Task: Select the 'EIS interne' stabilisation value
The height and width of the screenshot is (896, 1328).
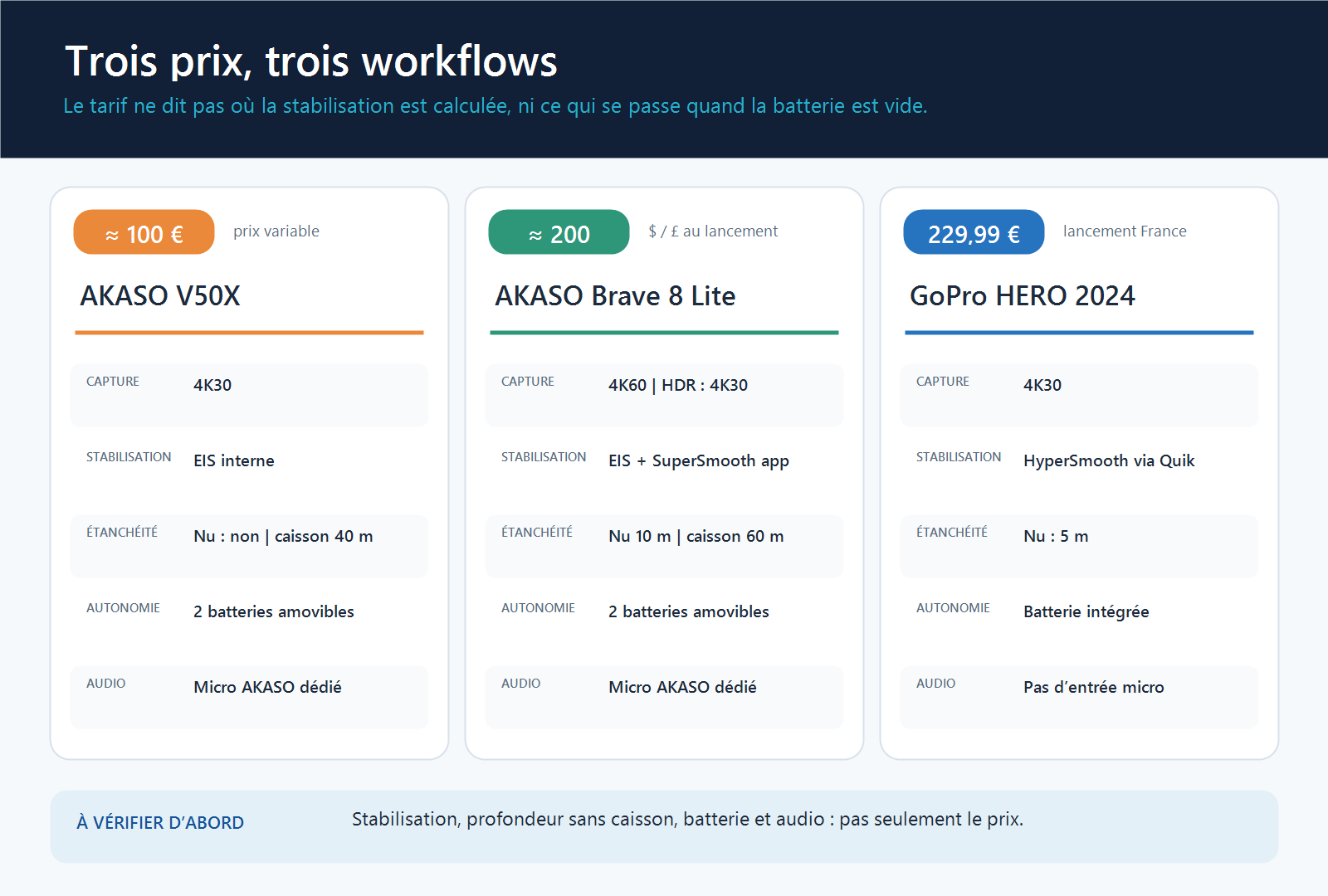Action: point(234,460)
